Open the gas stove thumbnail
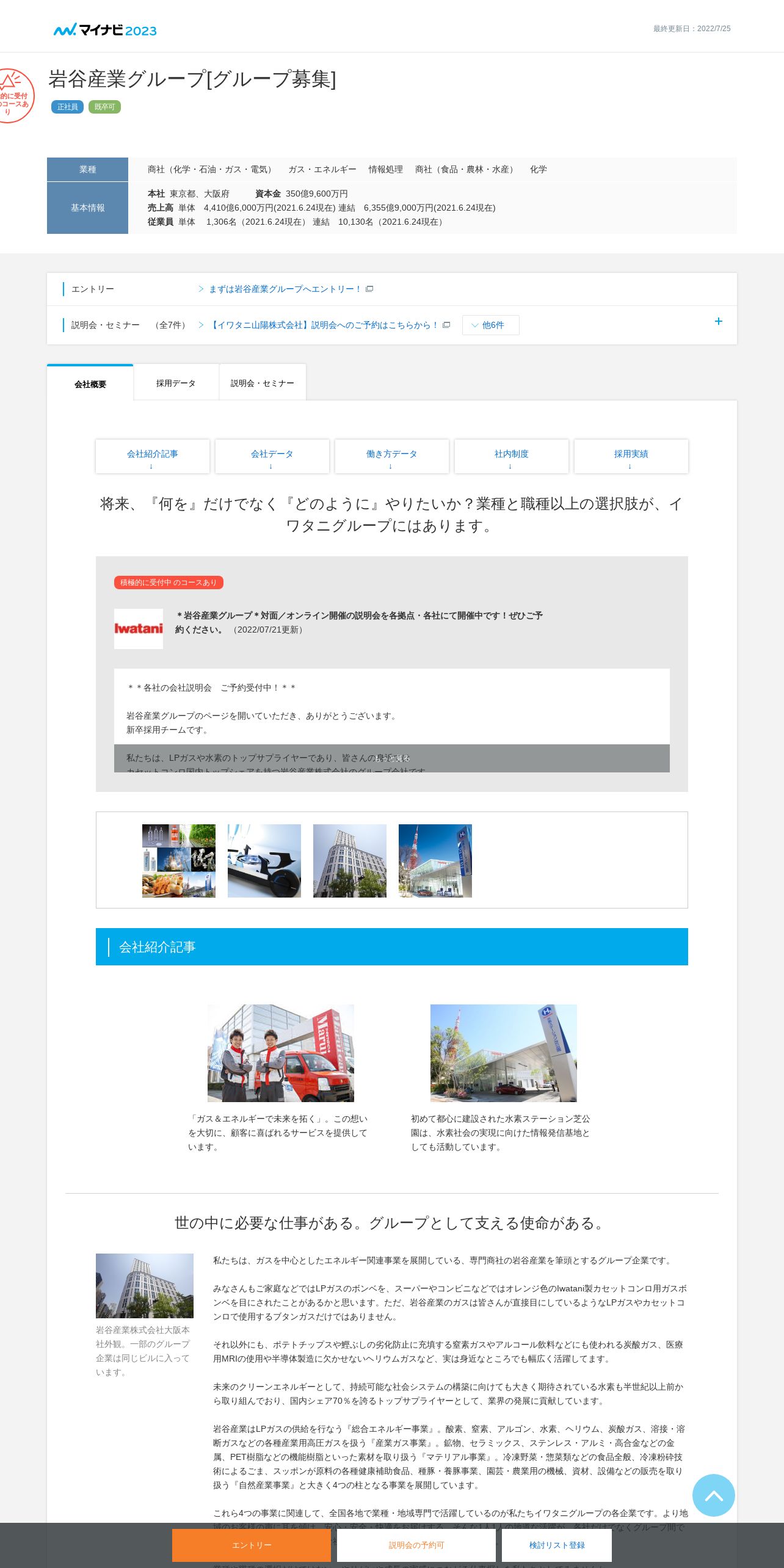The height and width of the screenshot is (1568, 784). tap(264, 860)
